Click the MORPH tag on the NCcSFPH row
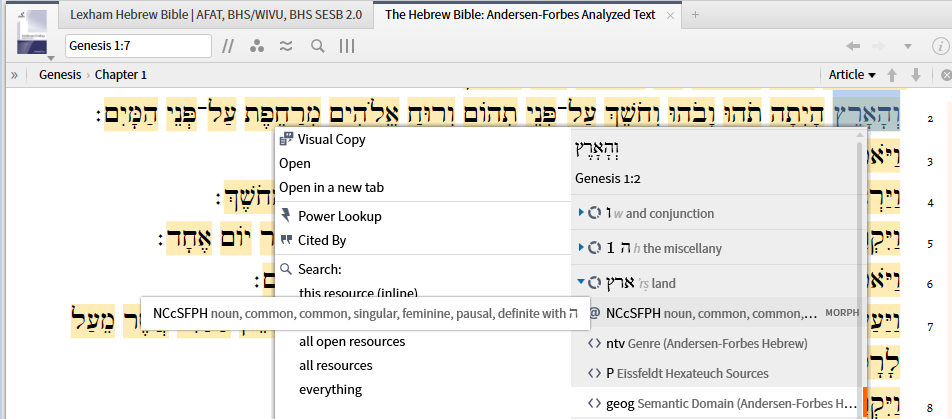Screen dimensions: 952x419 point(842,313)
